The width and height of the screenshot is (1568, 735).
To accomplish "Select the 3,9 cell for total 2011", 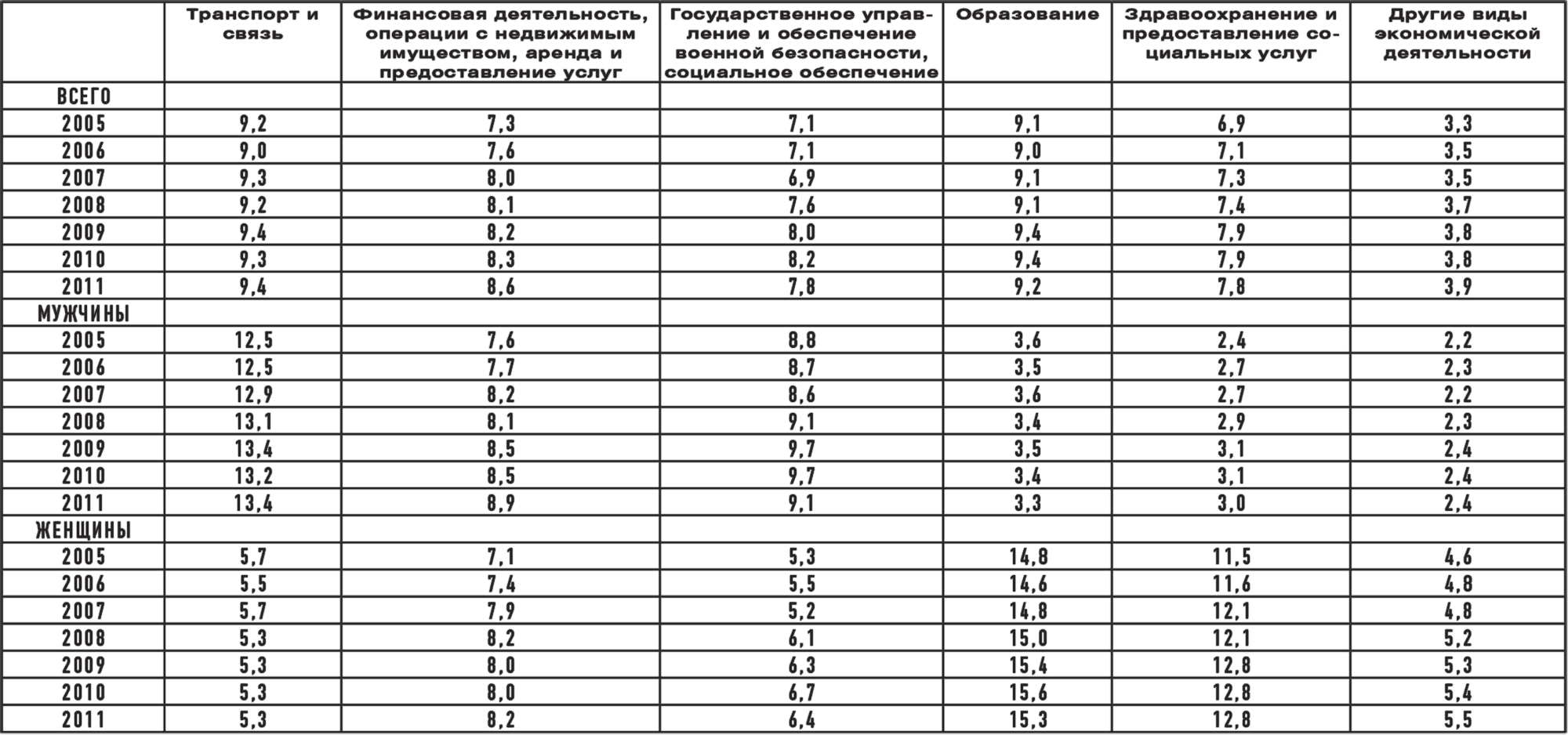I will [x=1457, y=286].
